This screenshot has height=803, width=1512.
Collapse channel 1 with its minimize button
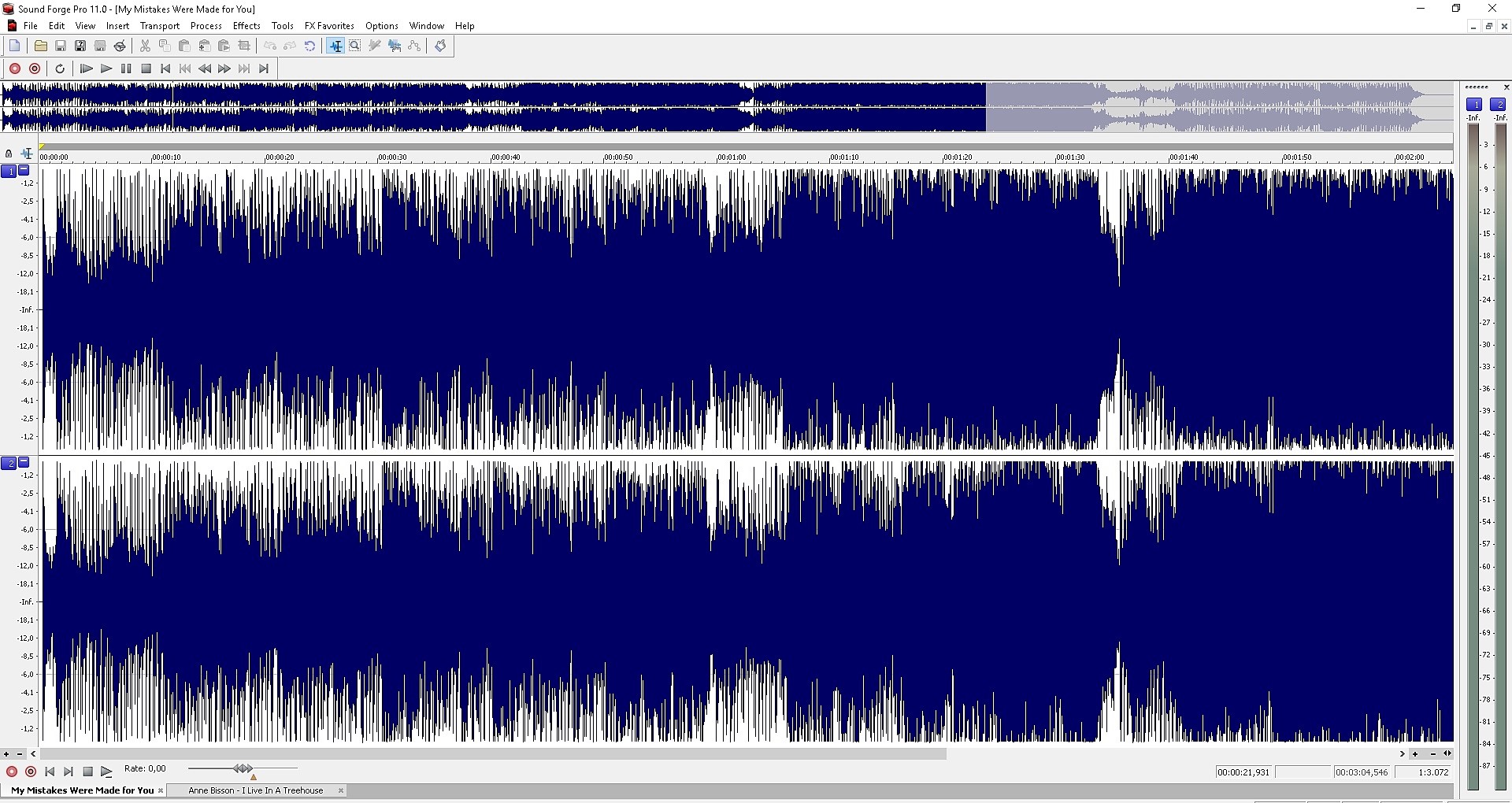tap(24, 170)
